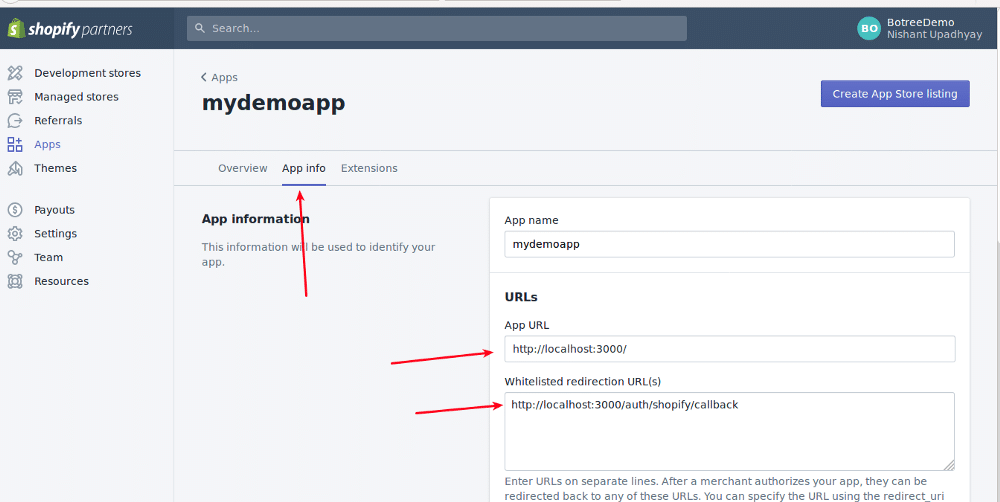Open Managed stores page
The height and width of the screenshot is (502, 1000).
pos(77,97)
